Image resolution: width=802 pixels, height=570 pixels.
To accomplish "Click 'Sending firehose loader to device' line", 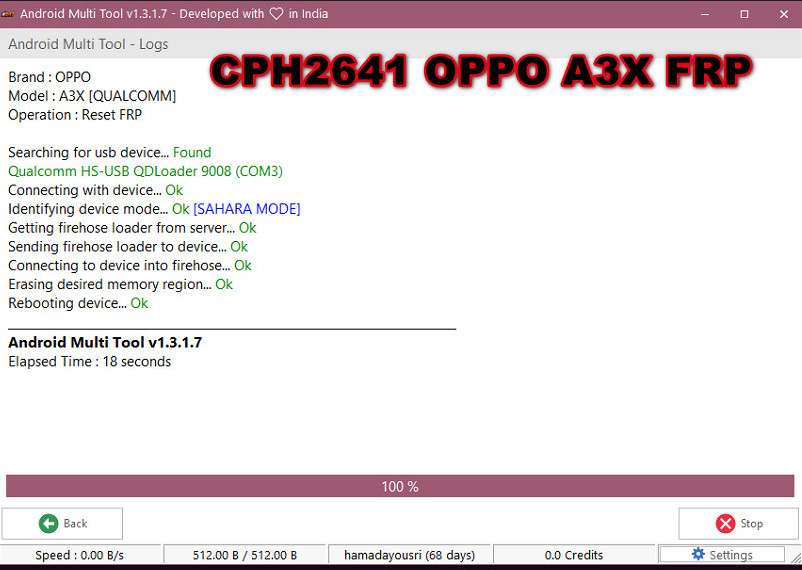I will (x=128, y=247).
